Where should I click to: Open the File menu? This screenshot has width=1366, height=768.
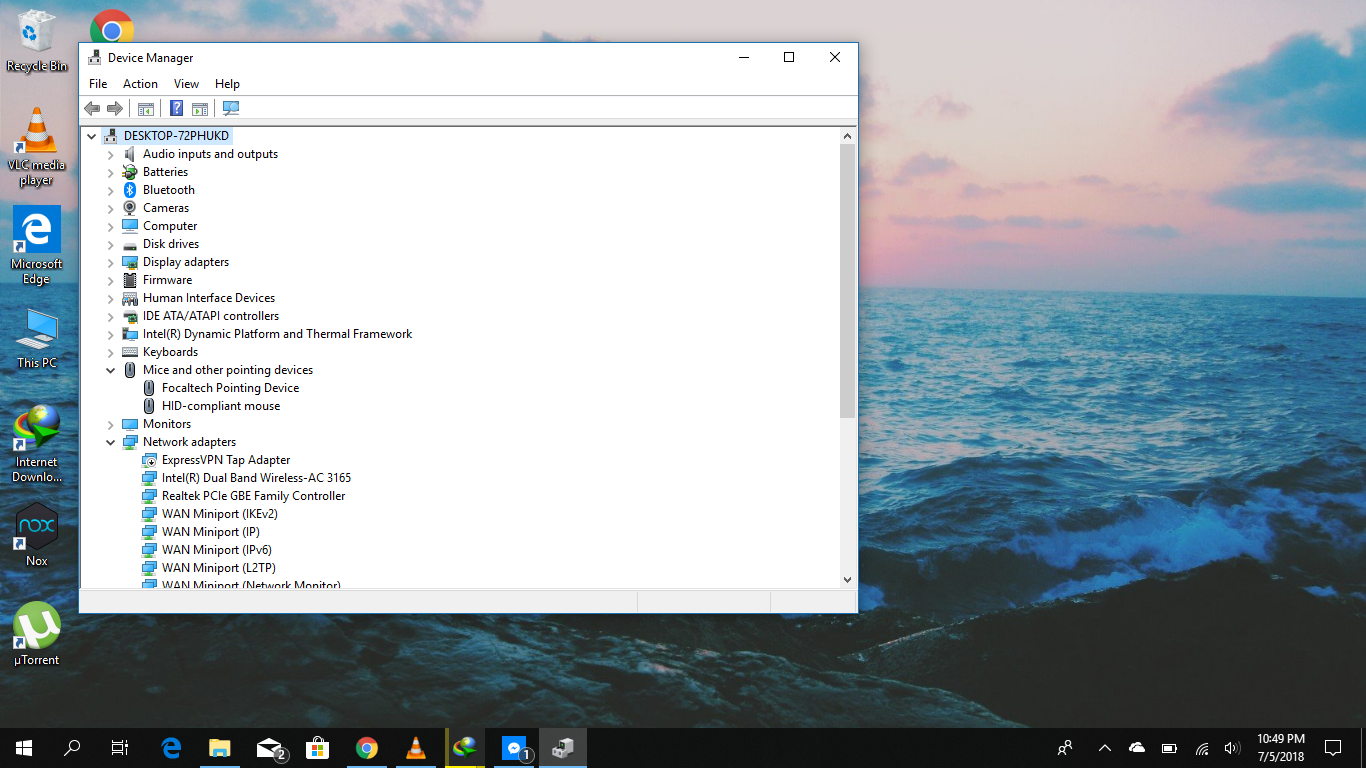click(x=98, y=84)
